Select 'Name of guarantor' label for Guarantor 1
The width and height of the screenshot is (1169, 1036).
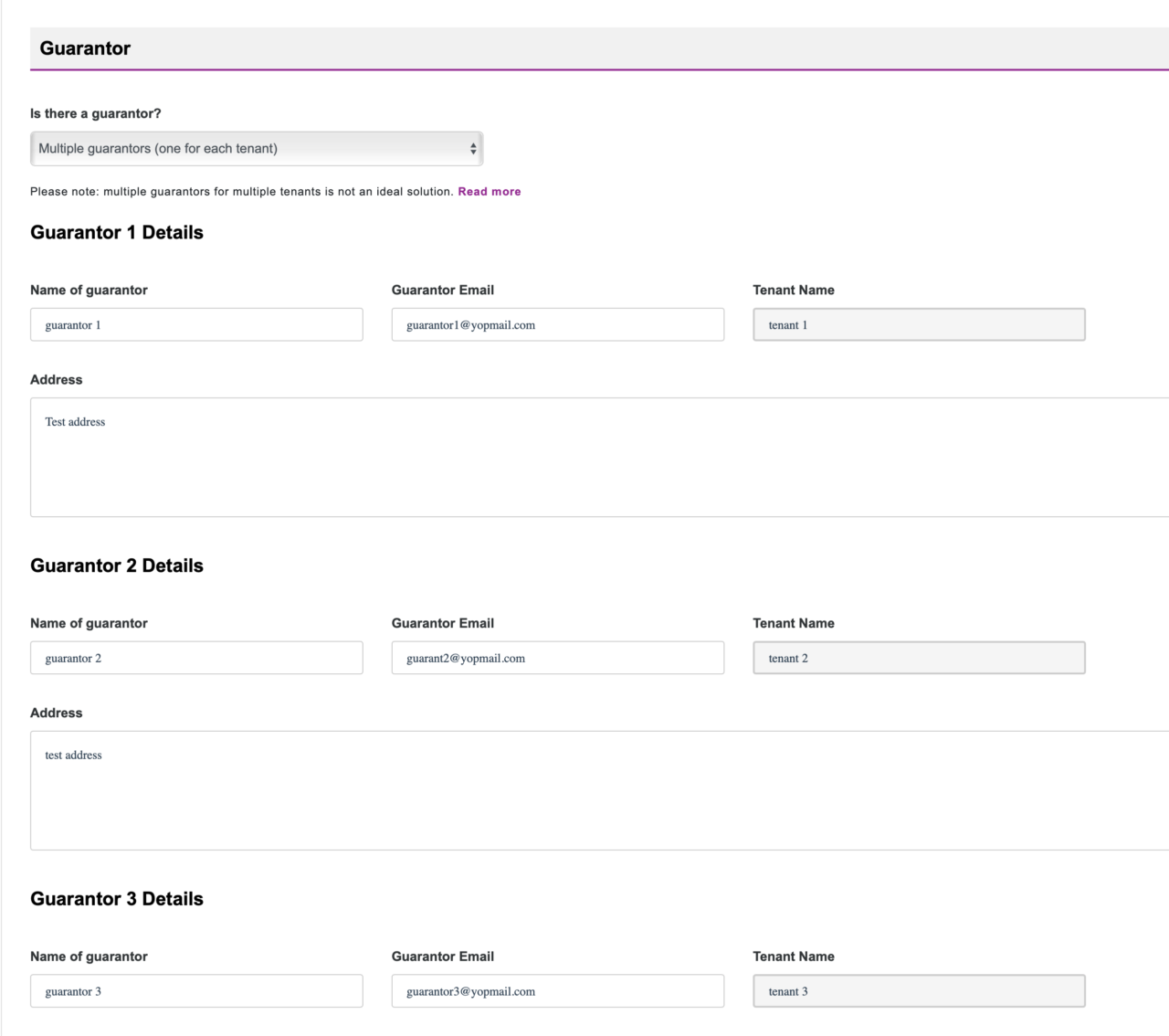point(89,290)
